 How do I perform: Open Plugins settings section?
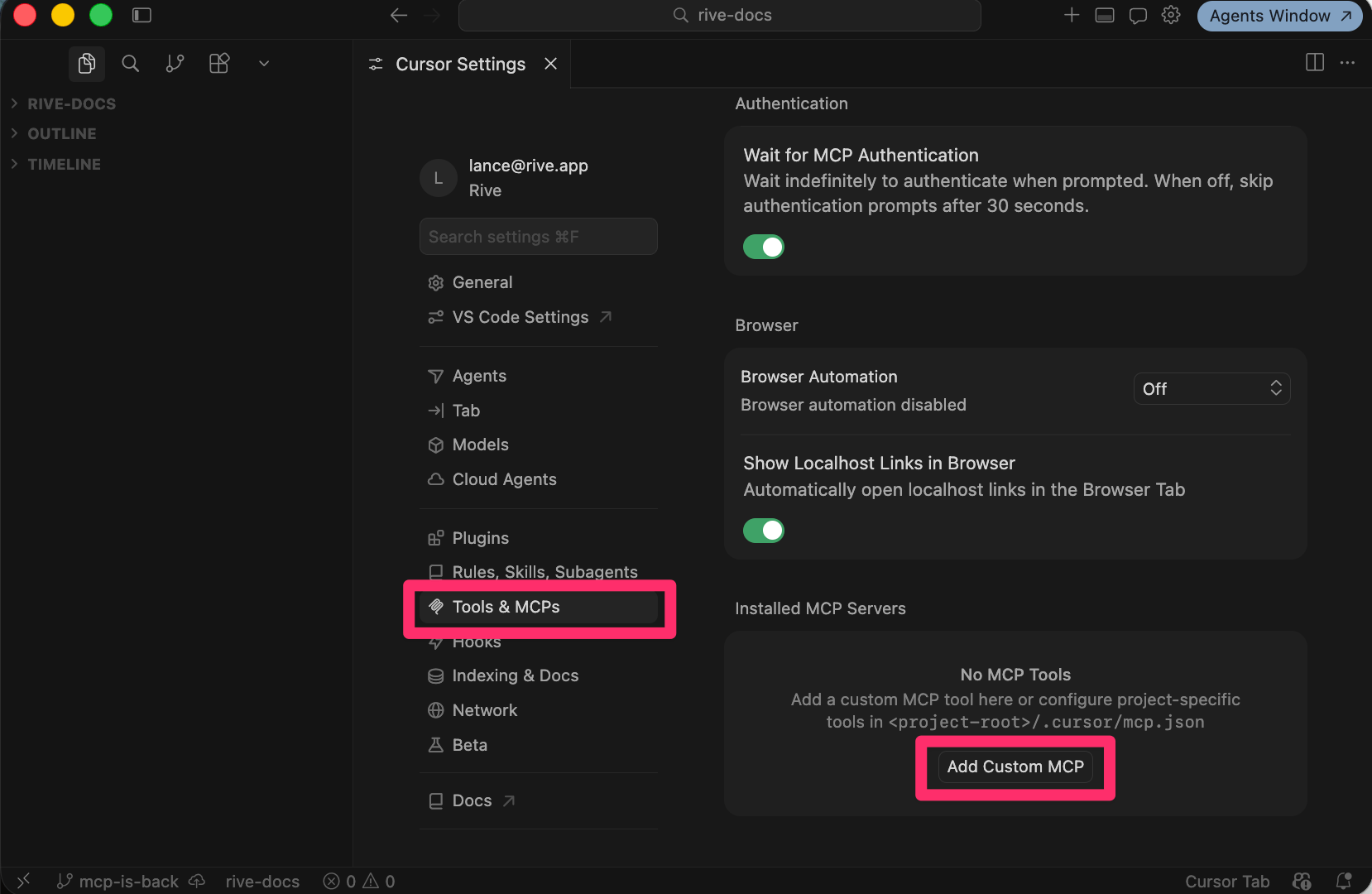coord(539,538)
